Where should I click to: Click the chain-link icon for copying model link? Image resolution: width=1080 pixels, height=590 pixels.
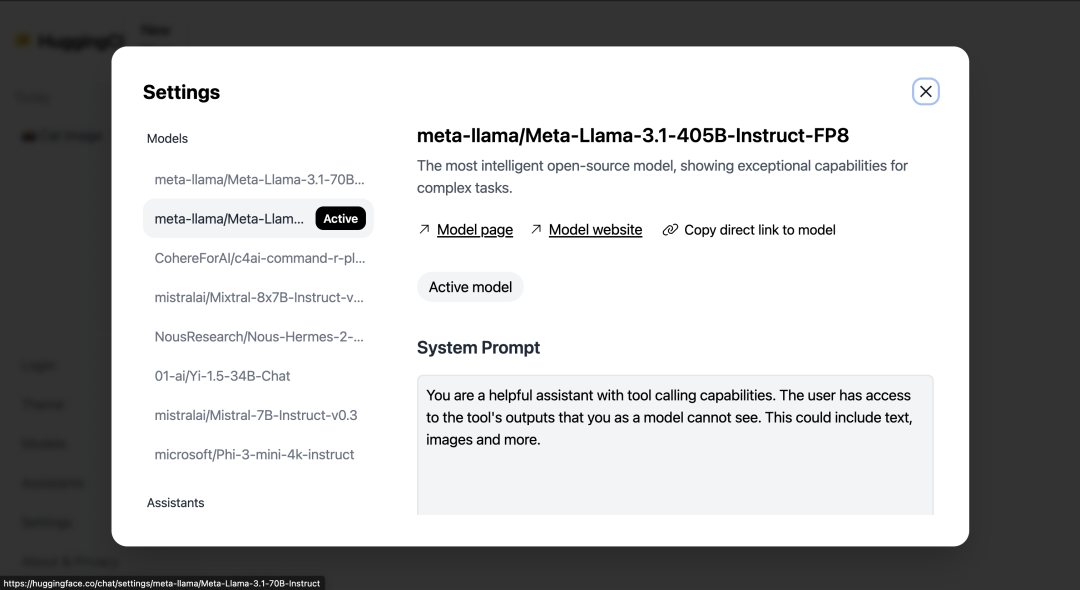point(670,230)
